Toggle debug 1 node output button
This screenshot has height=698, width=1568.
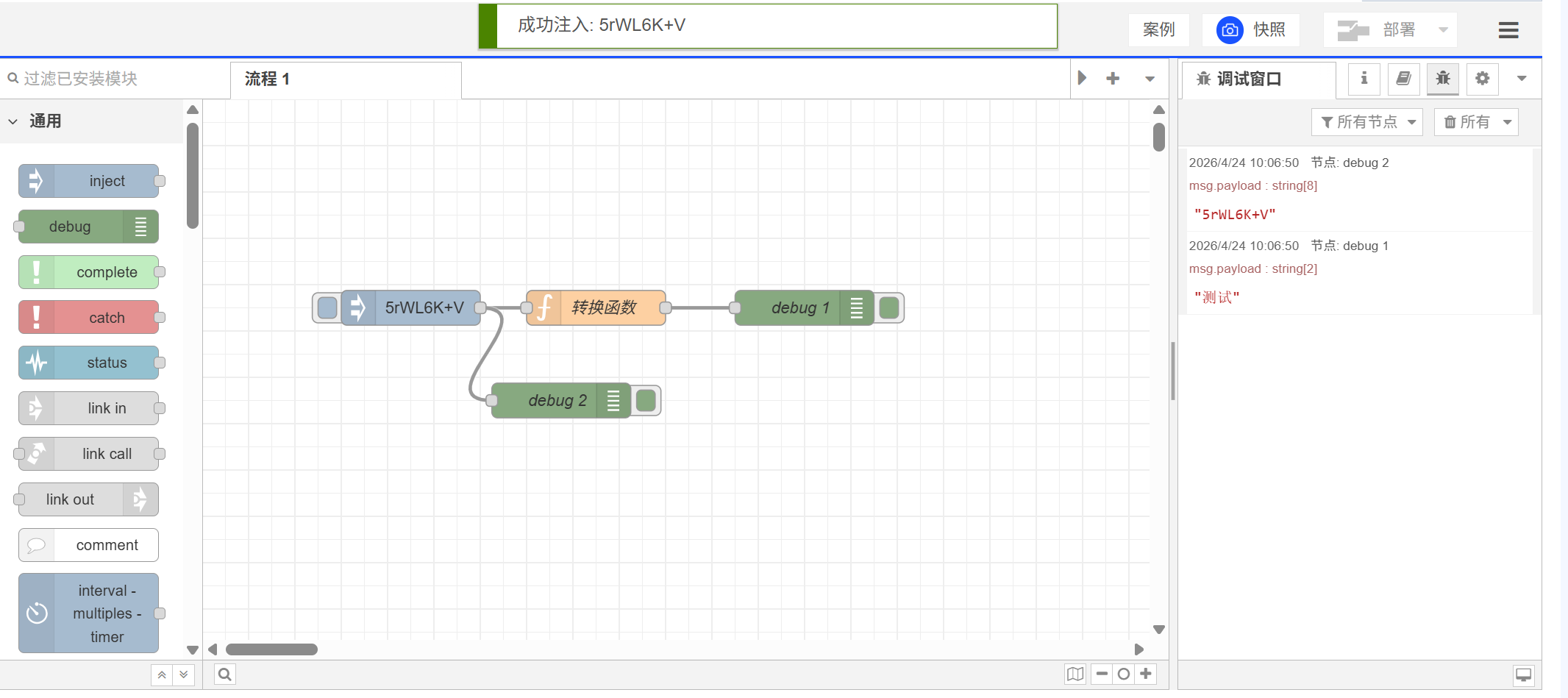[x=889, y=307]
